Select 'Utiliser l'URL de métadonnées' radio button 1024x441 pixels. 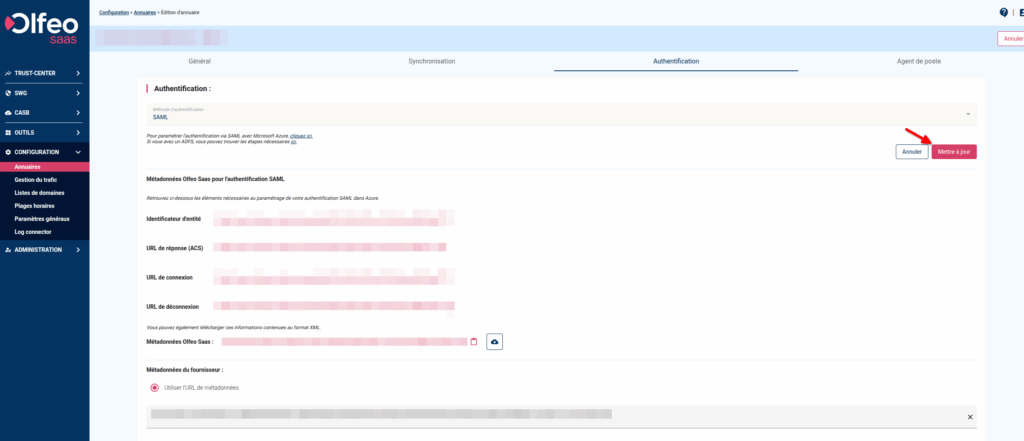click(154, 387)
